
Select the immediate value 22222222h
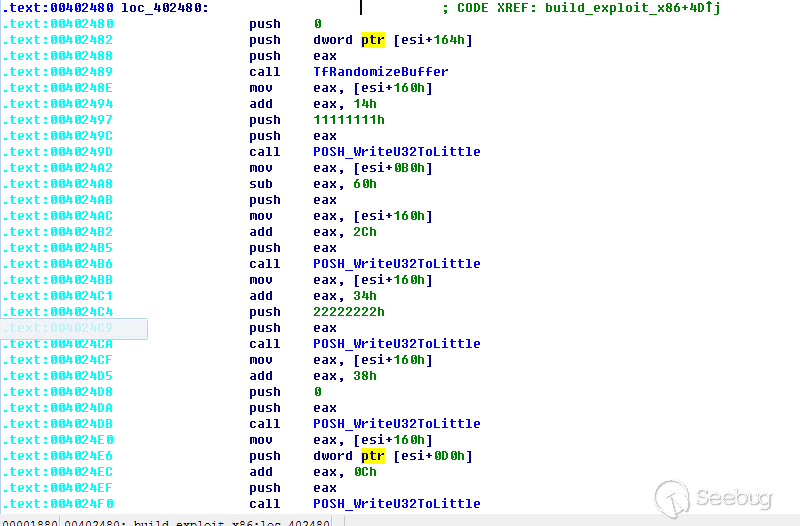tap(348, 312)
